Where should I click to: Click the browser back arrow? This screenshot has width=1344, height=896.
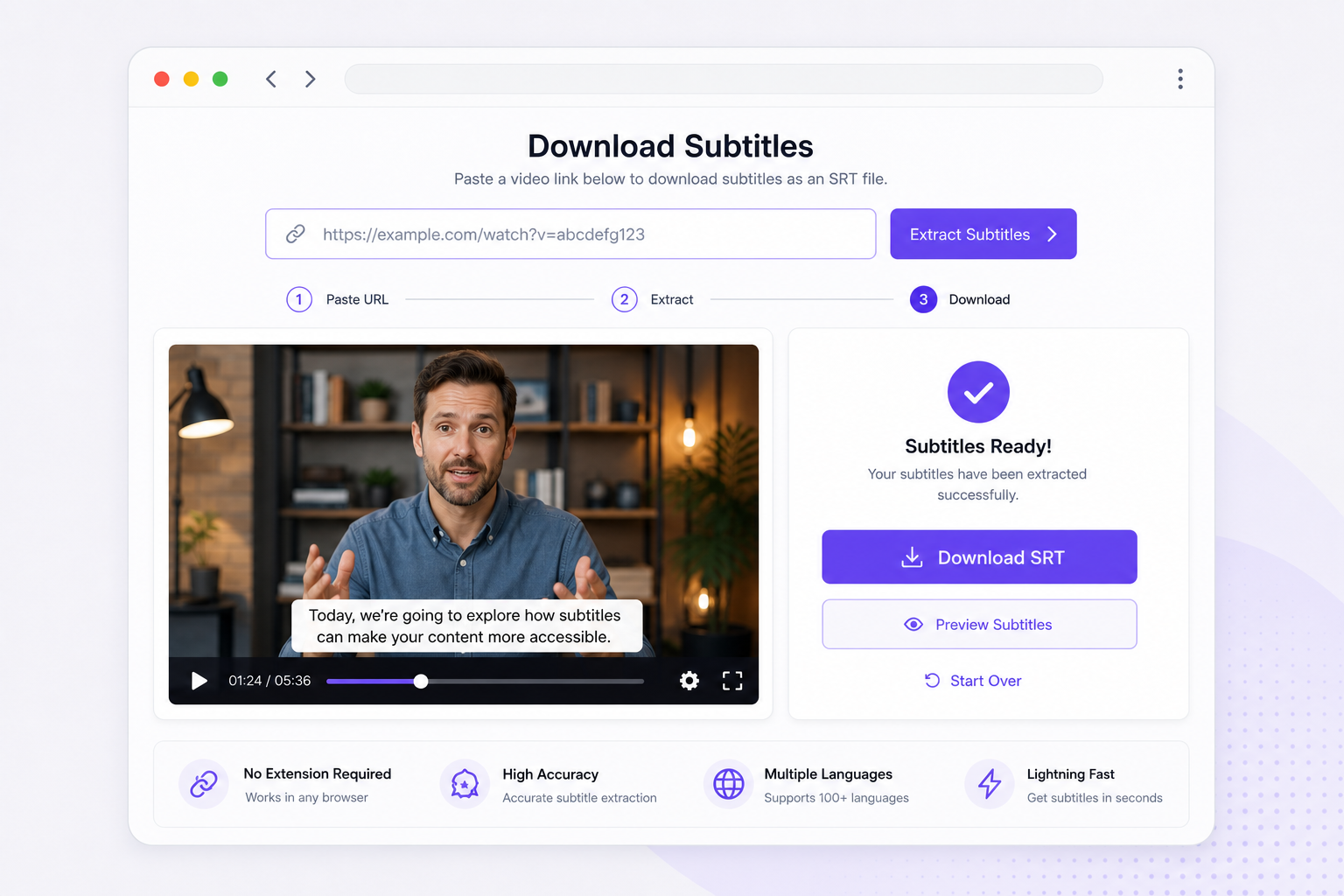[271, 80]
